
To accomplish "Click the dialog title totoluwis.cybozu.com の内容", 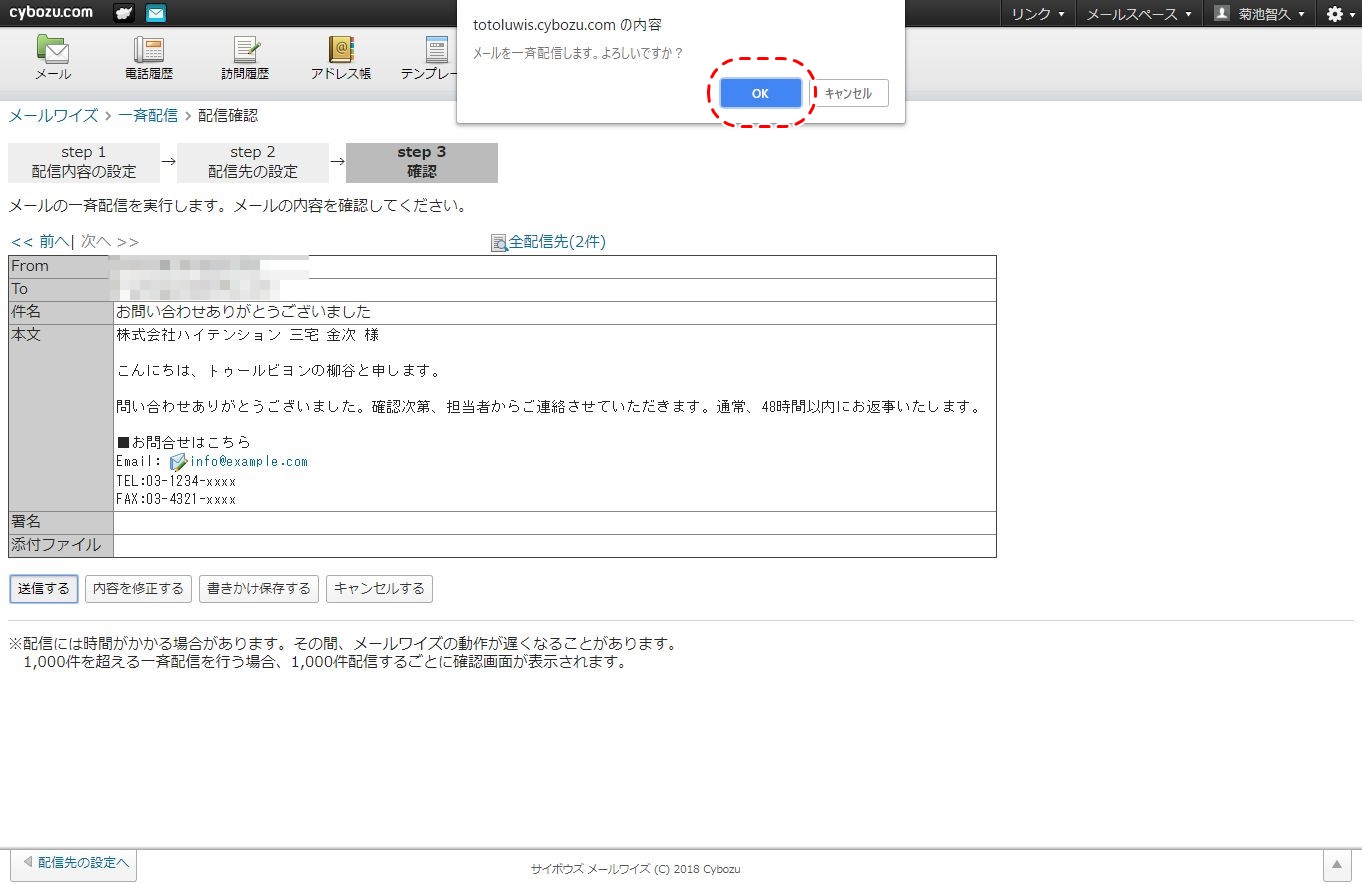I will pos(567,24).
